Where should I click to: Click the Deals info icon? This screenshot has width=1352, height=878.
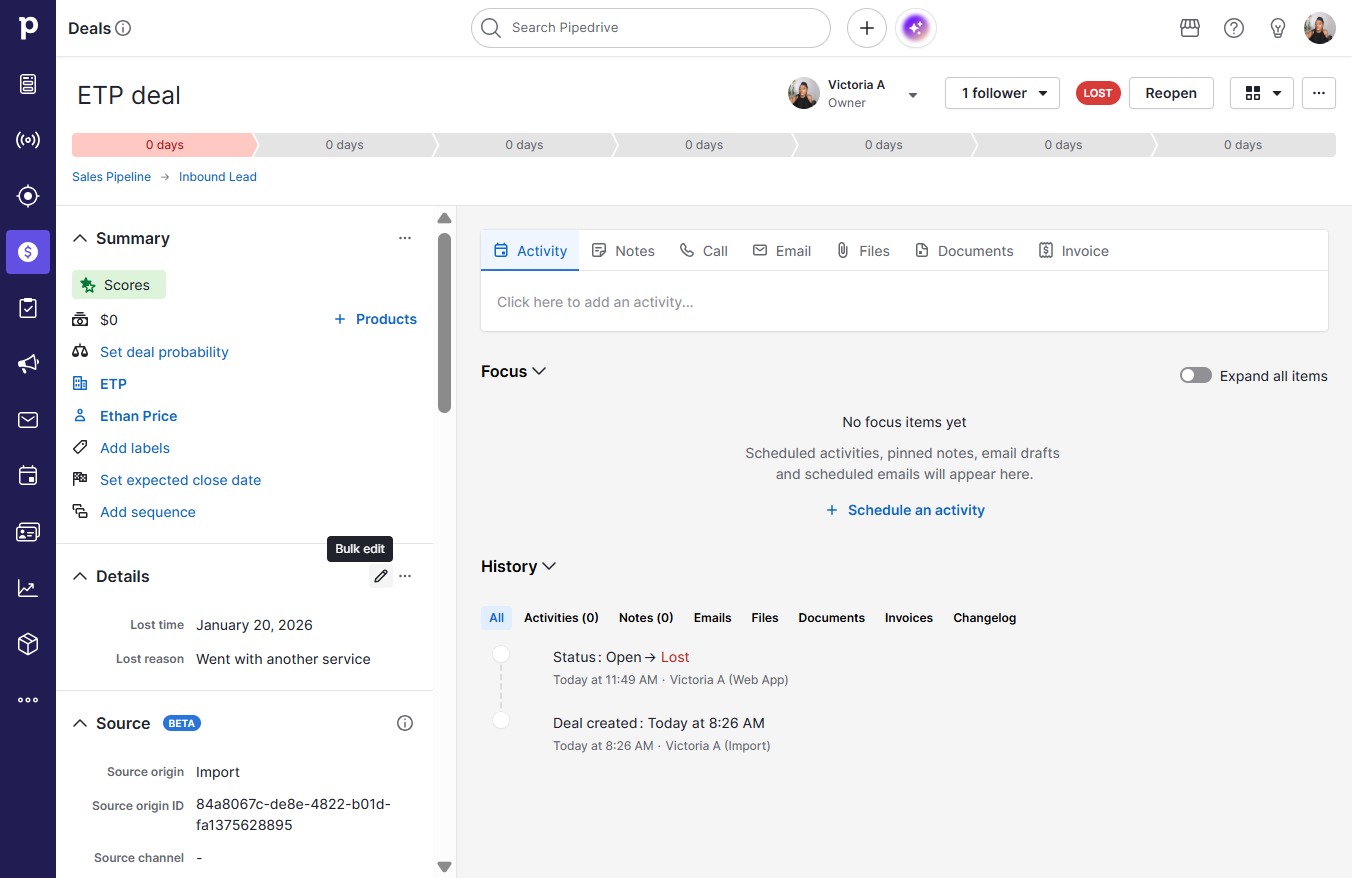(x=123, y=28)
